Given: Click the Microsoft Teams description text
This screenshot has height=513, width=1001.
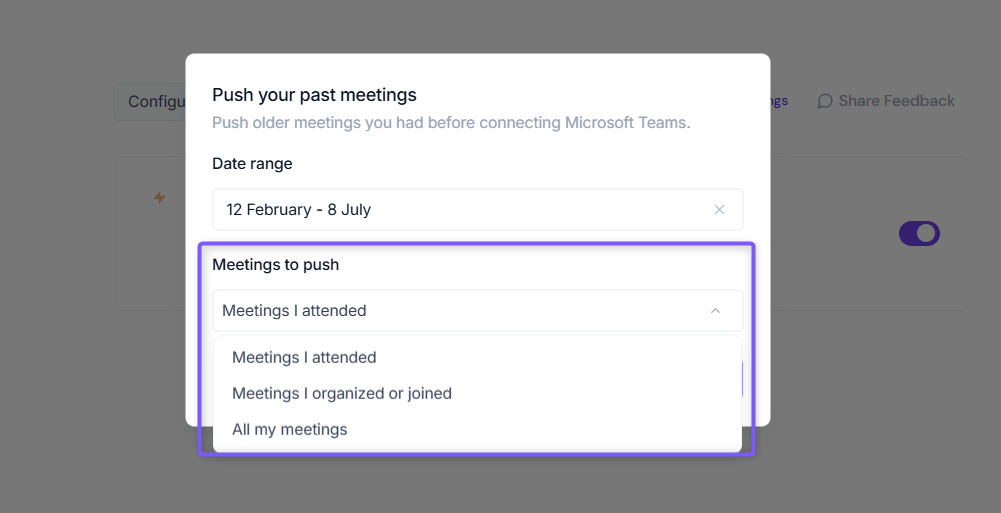Looking at the screenshot, I should [x=451, y=123].
